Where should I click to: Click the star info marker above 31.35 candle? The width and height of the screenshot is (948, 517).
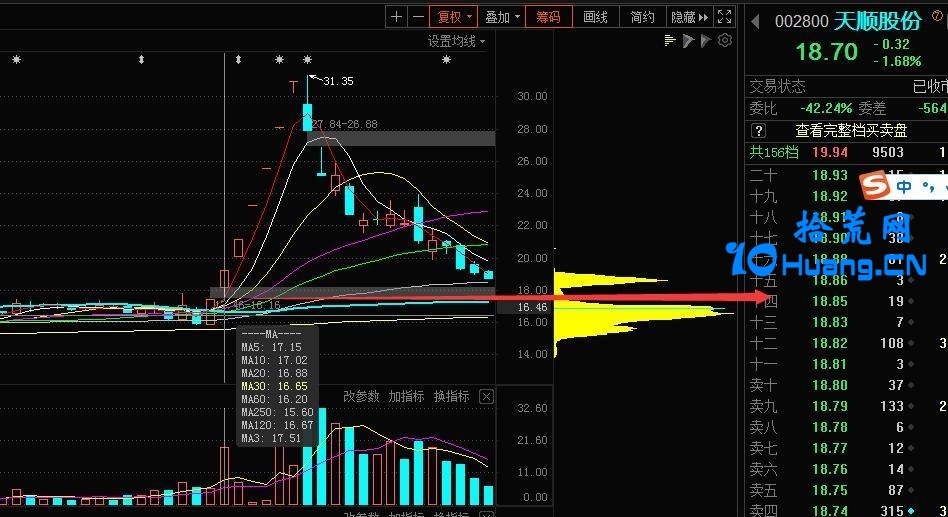pos(308,60)
